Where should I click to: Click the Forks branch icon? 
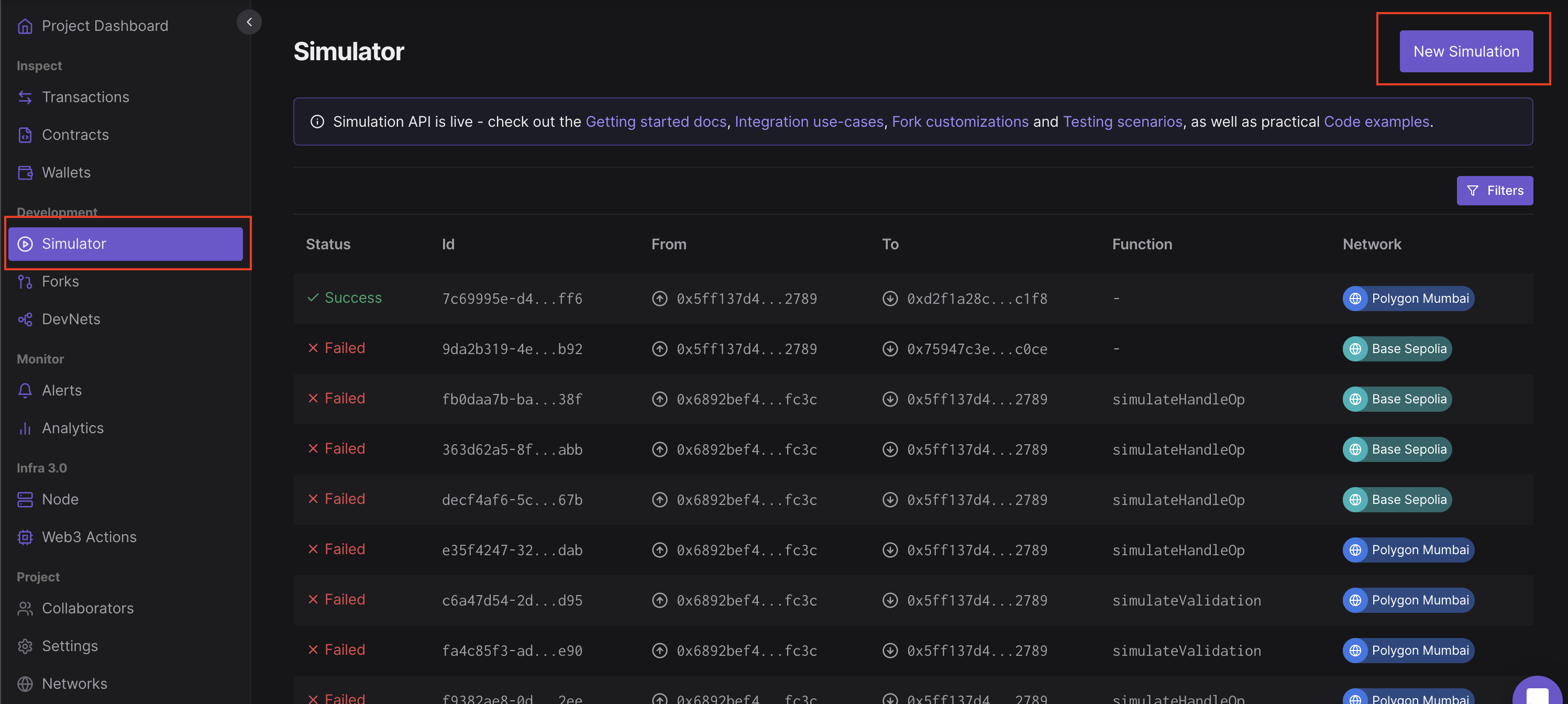[x=25, y=282]
